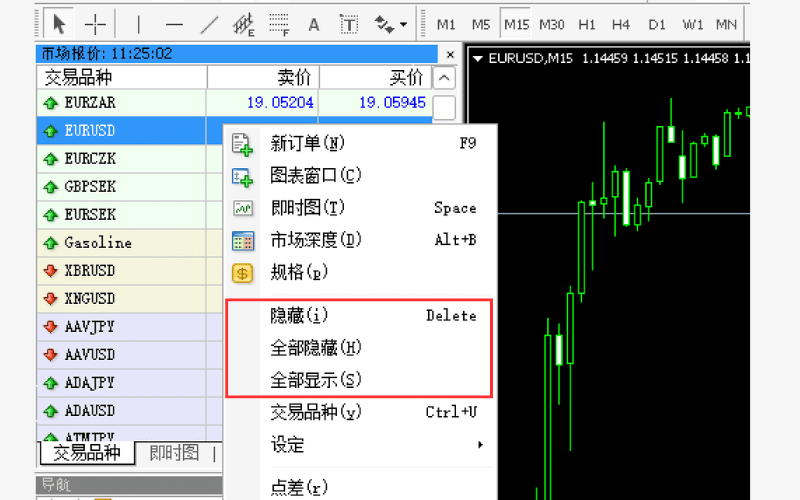The image size is (800, 500).
Task: Switch chart to H4 timeframe
Action: pyautogui.click(x=621, y=24)
